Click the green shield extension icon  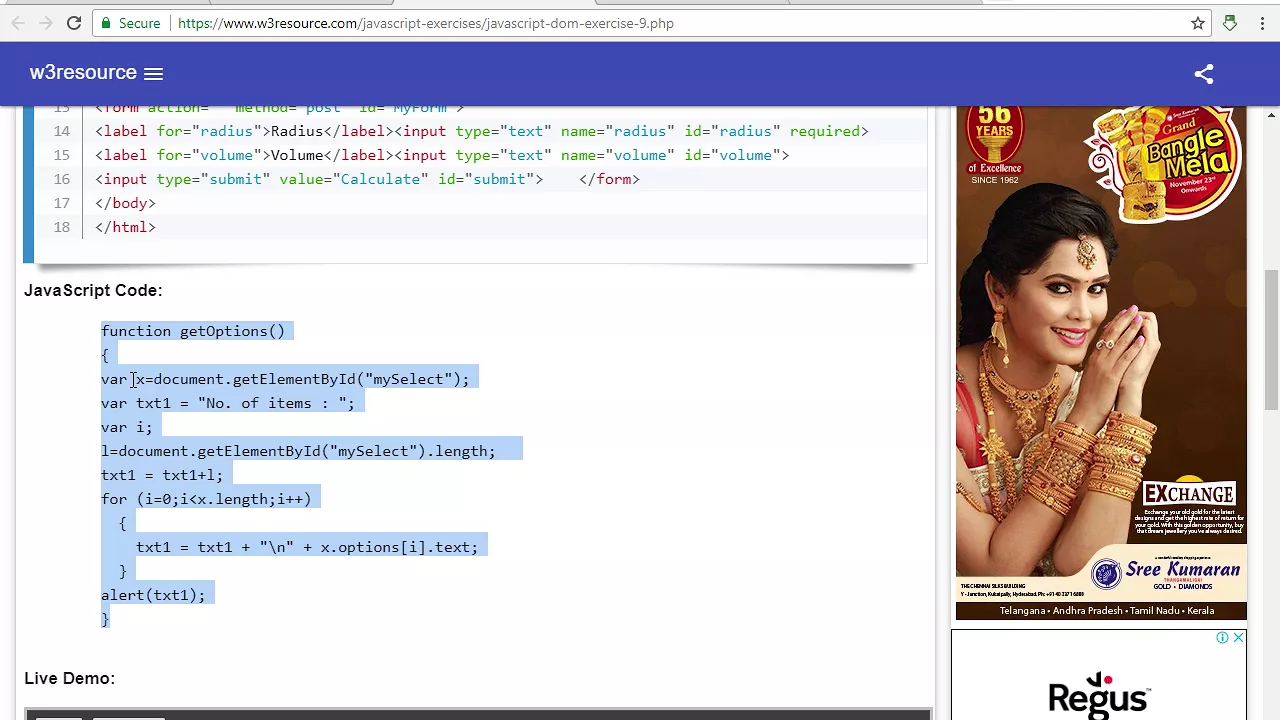(1230, 23)
